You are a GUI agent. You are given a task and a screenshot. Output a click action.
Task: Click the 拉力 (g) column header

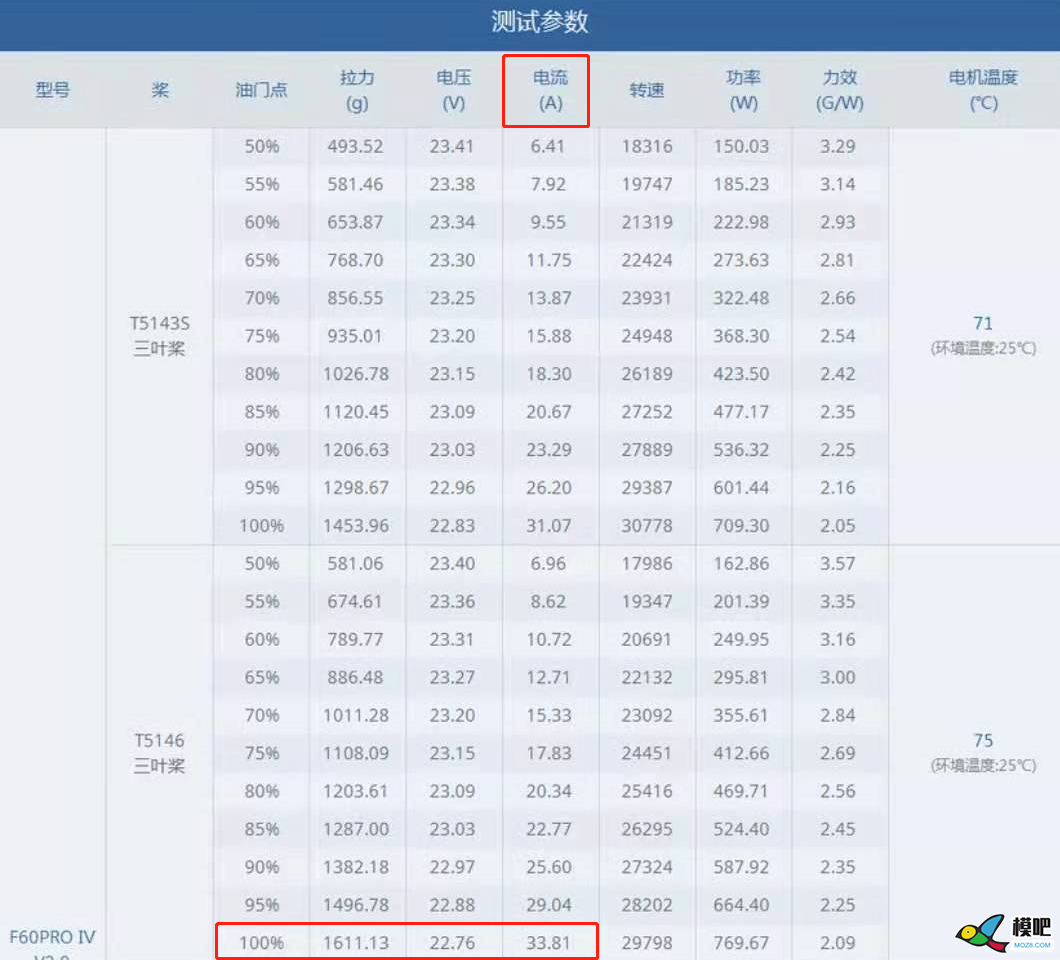pos(357,90)
